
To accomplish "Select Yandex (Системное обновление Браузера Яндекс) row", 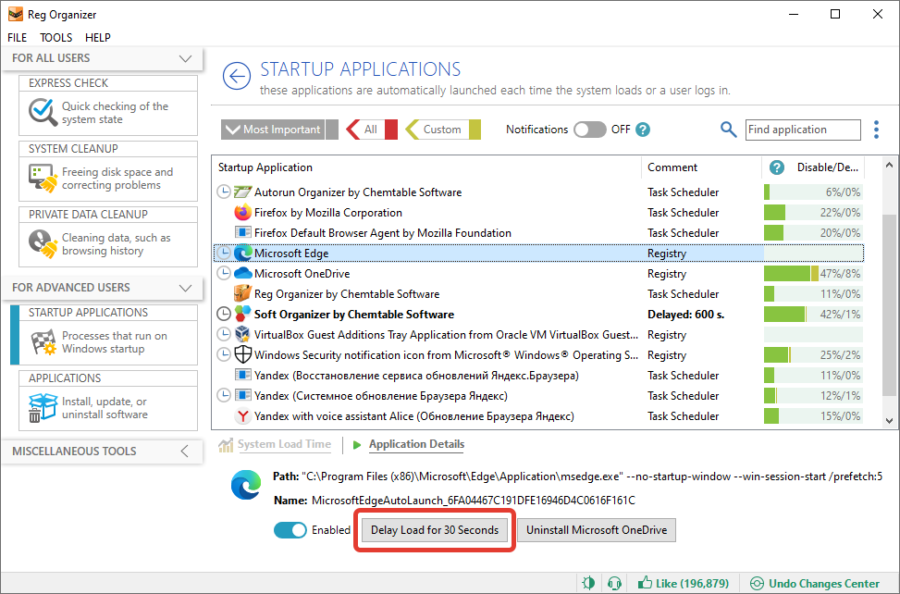I will pos(538,396).
